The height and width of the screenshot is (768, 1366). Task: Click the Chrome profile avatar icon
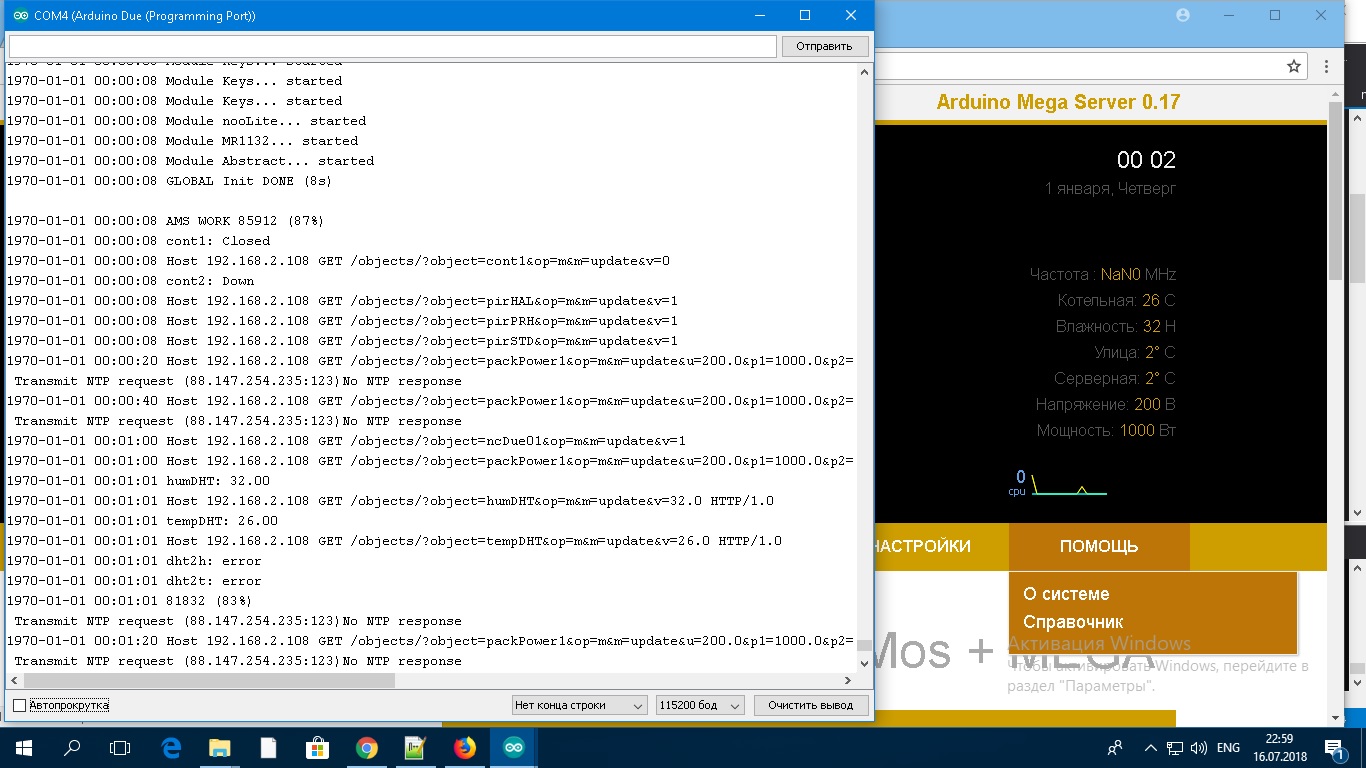tap(1184, 16)
